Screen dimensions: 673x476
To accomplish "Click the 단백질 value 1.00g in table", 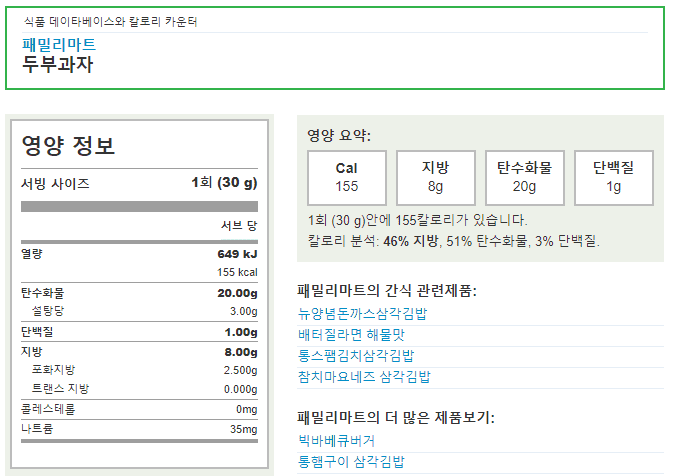I will 241,332.
